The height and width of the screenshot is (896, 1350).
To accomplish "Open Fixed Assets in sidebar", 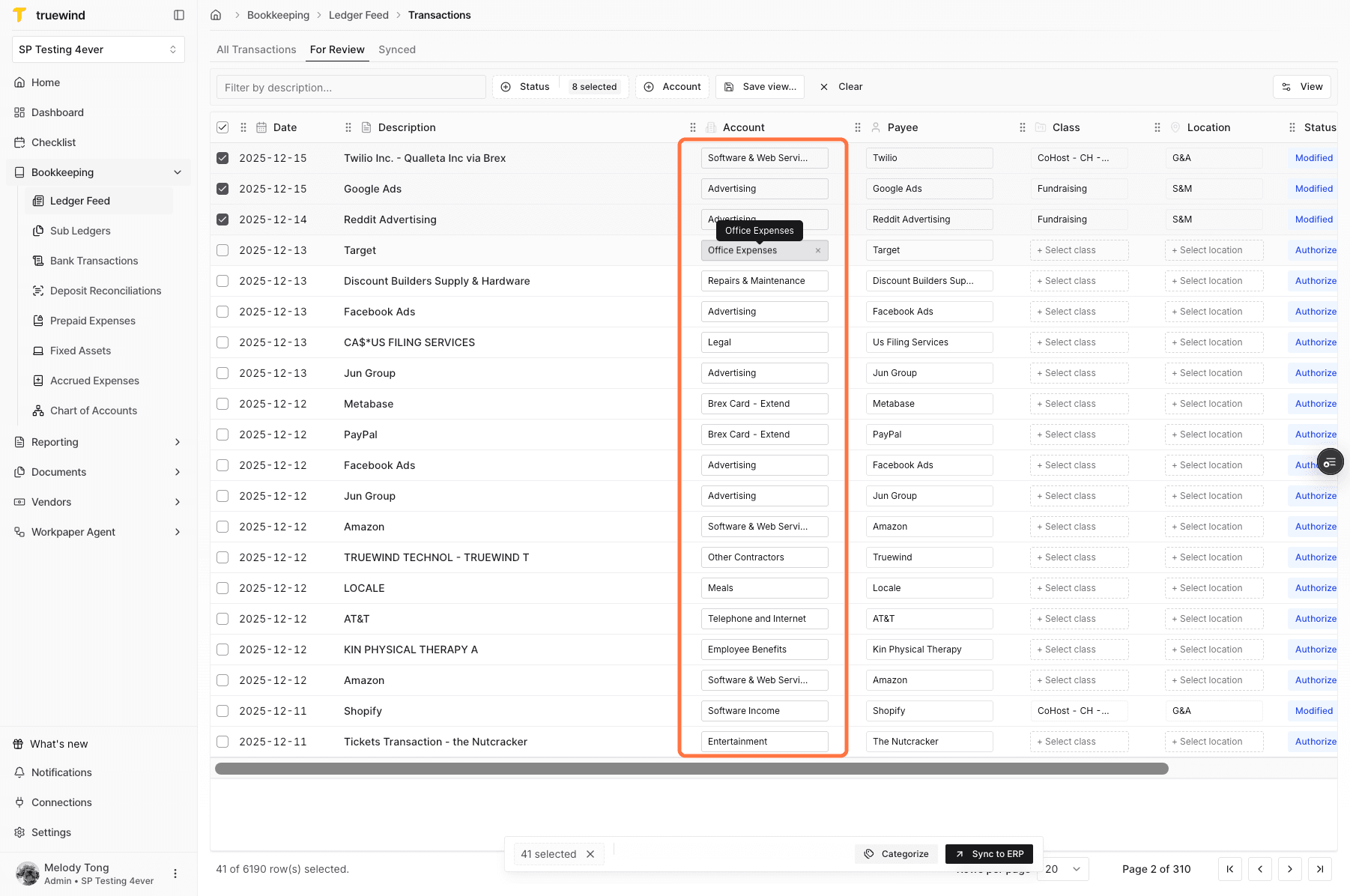I will click(x=99, y=351).
